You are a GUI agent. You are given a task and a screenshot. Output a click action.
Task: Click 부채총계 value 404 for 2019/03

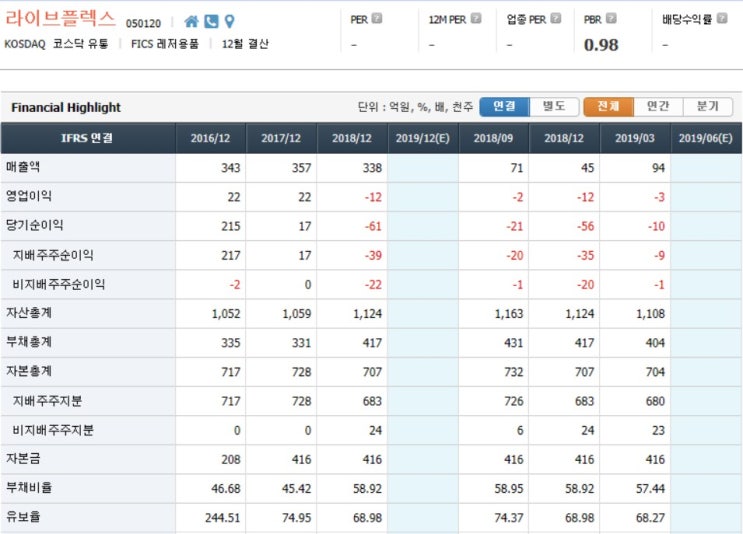pos(655,343)
